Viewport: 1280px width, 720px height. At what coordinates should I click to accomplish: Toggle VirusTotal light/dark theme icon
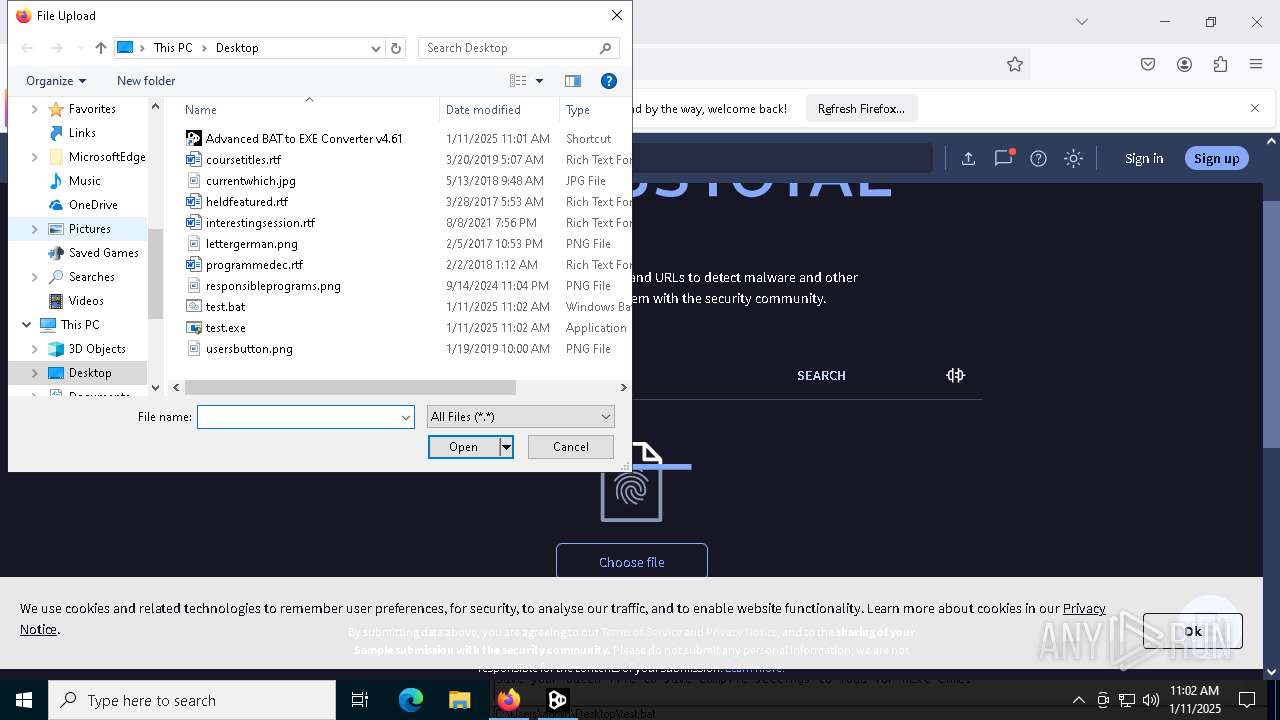(x=1073, y=158)
